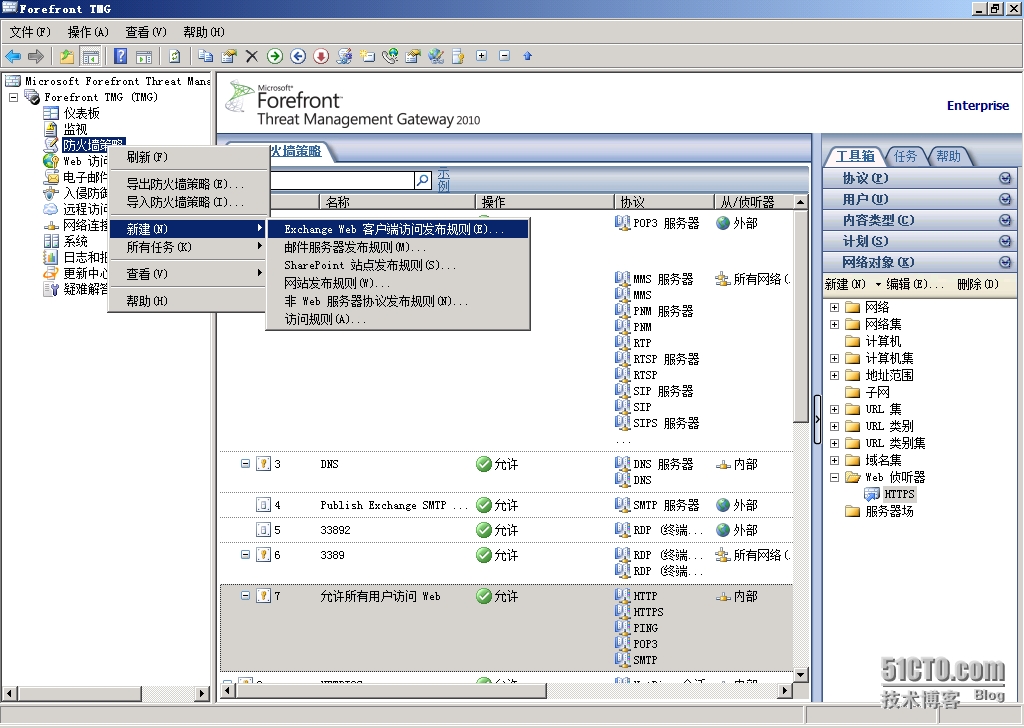Click 编辑(E) in network objects toolbar
Screen dimensions: 1024x728
pos(914,284)
